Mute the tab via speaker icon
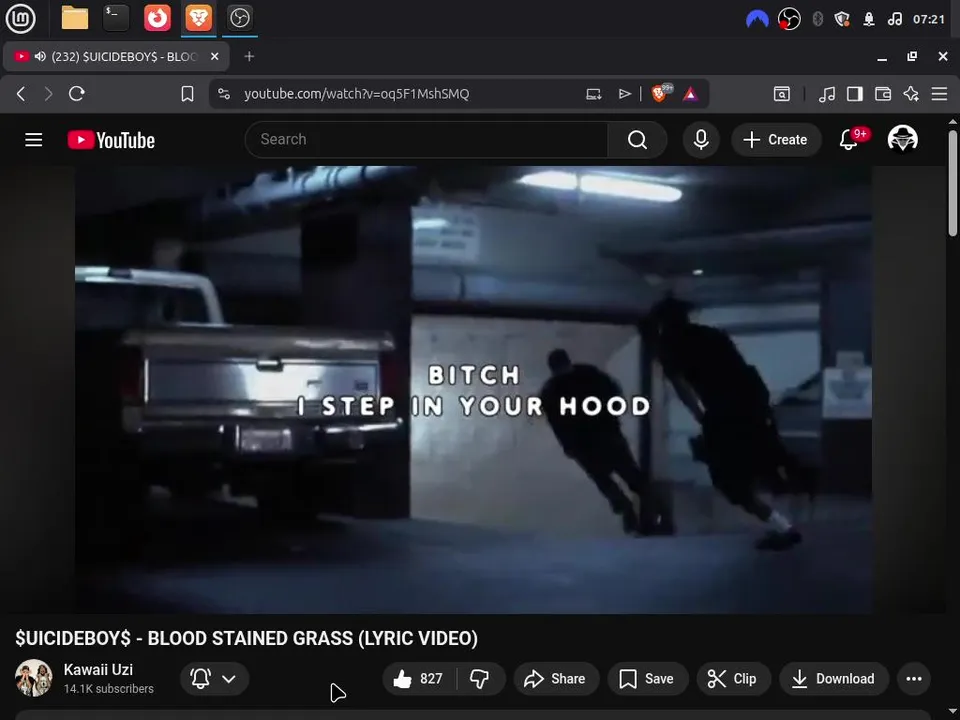 pos(40,56)
